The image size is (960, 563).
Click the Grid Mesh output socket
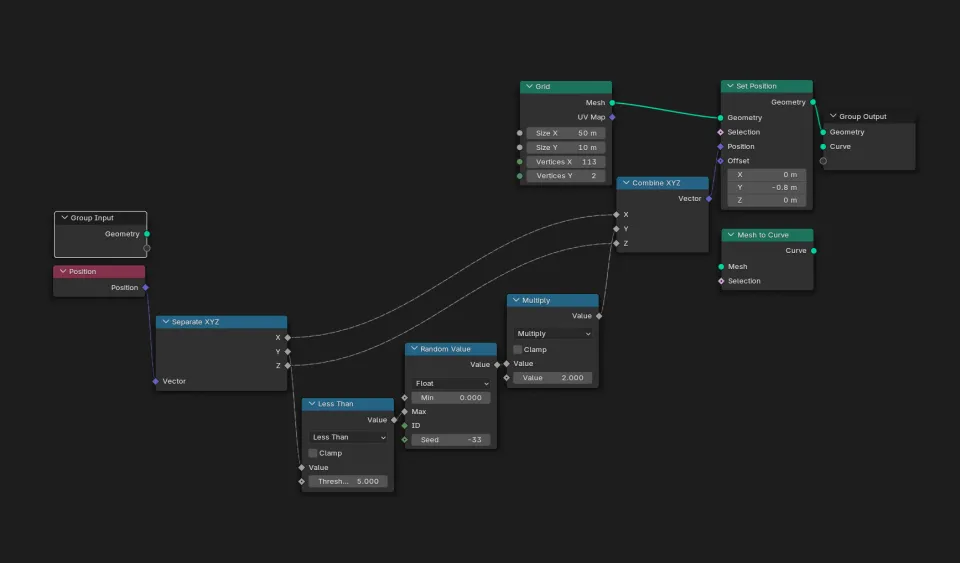(612, 103)
